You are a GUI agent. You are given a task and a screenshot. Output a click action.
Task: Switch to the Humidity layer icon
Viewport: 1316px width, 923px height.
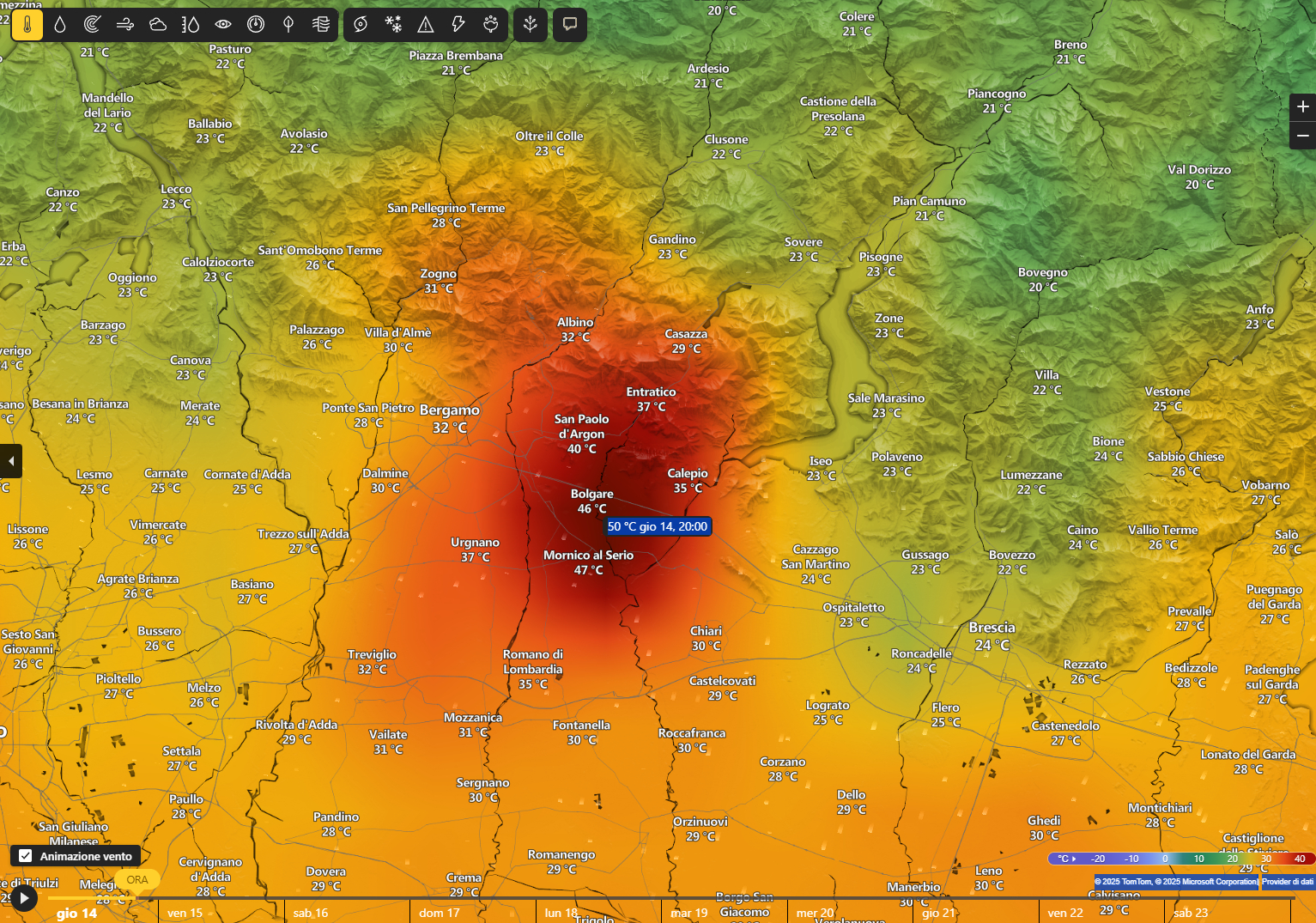click(x=191, y=25)
